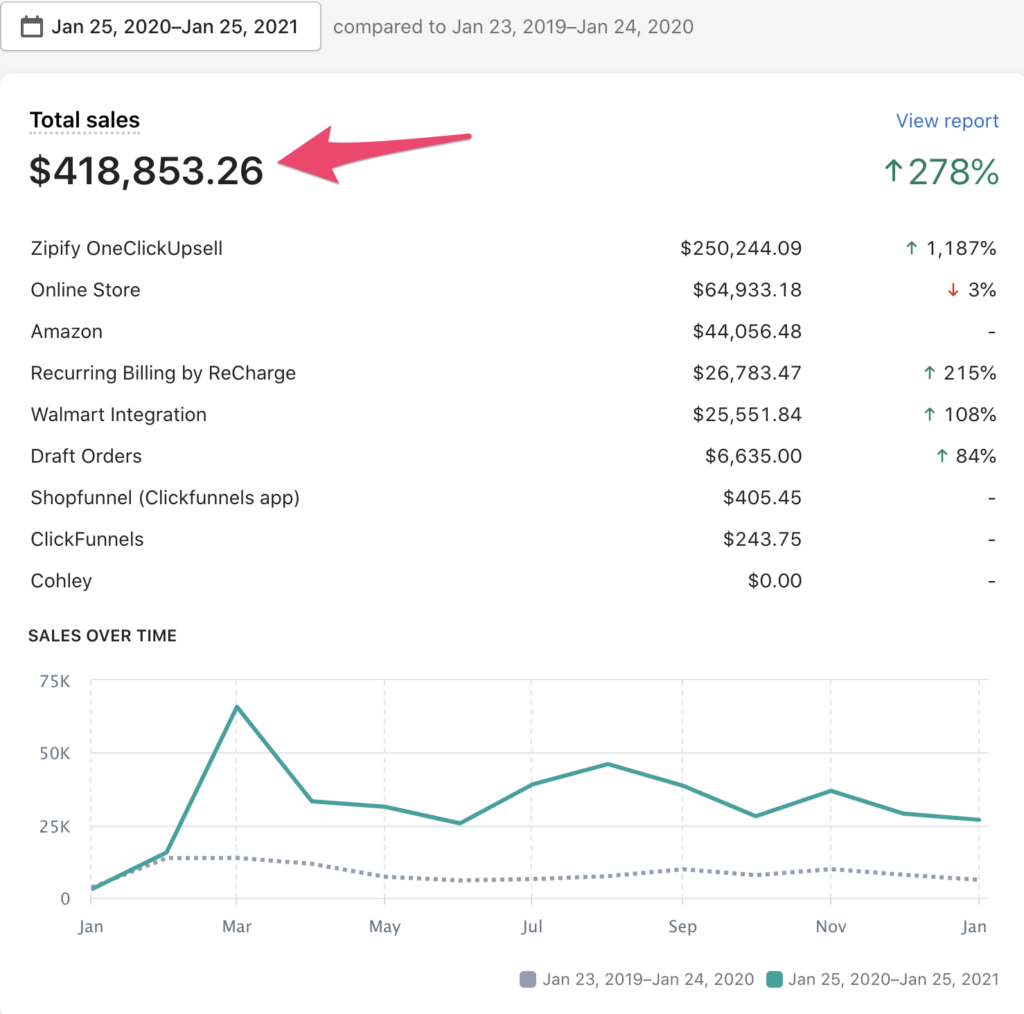Click the gray legend swatch for 2019–2020
Screen dimensions: 1024x1014
click(x=529, y=979)
